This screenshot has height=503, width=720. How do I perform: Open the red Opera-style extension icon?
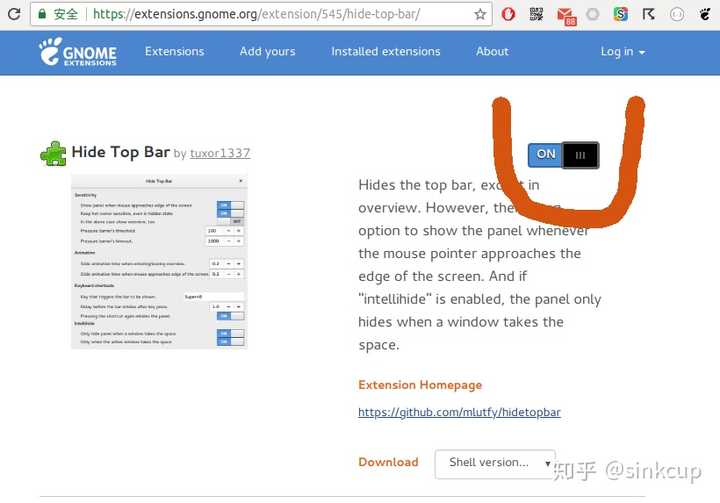coord(508,15)
